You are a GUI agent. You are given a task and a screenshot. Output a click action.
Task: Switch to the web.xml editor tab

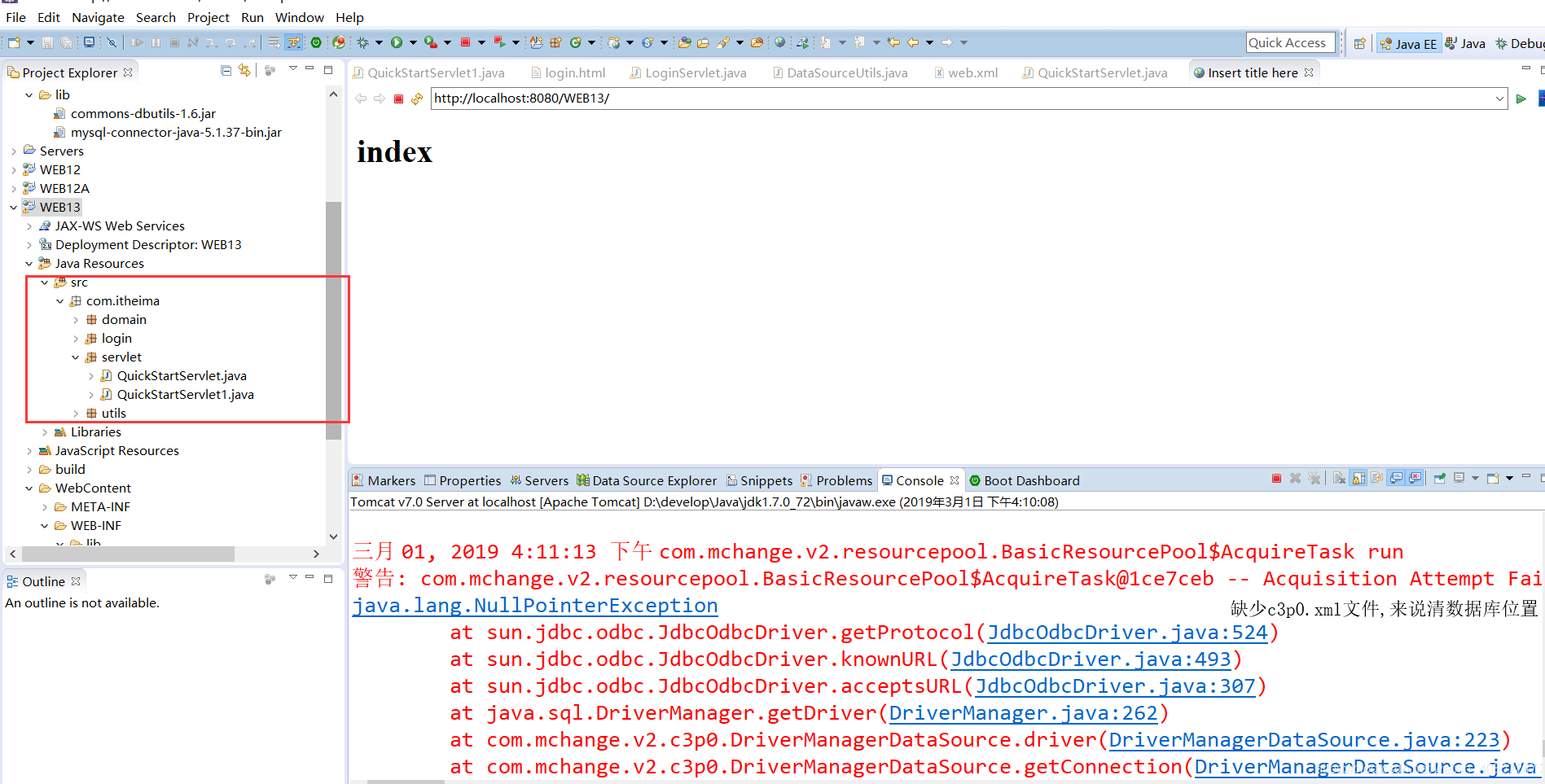point(965,73)
